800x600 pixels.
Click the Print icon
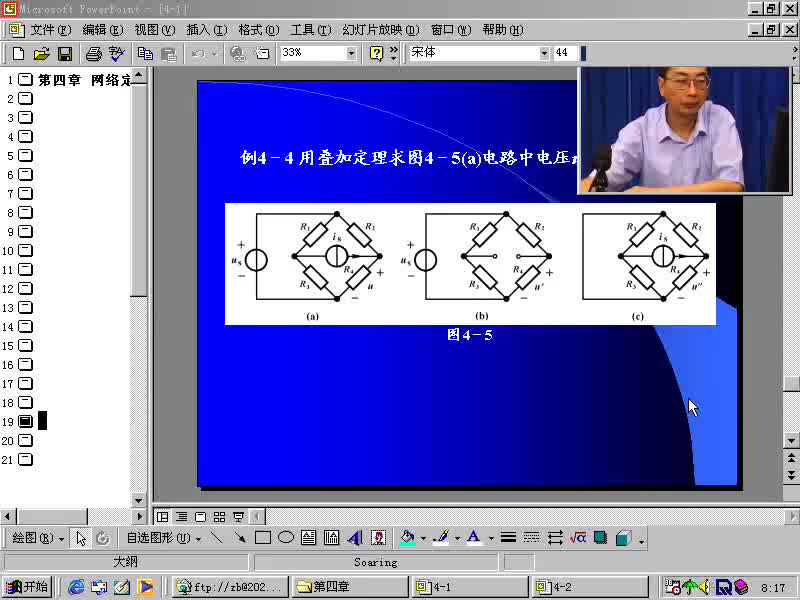coord(94,53)
